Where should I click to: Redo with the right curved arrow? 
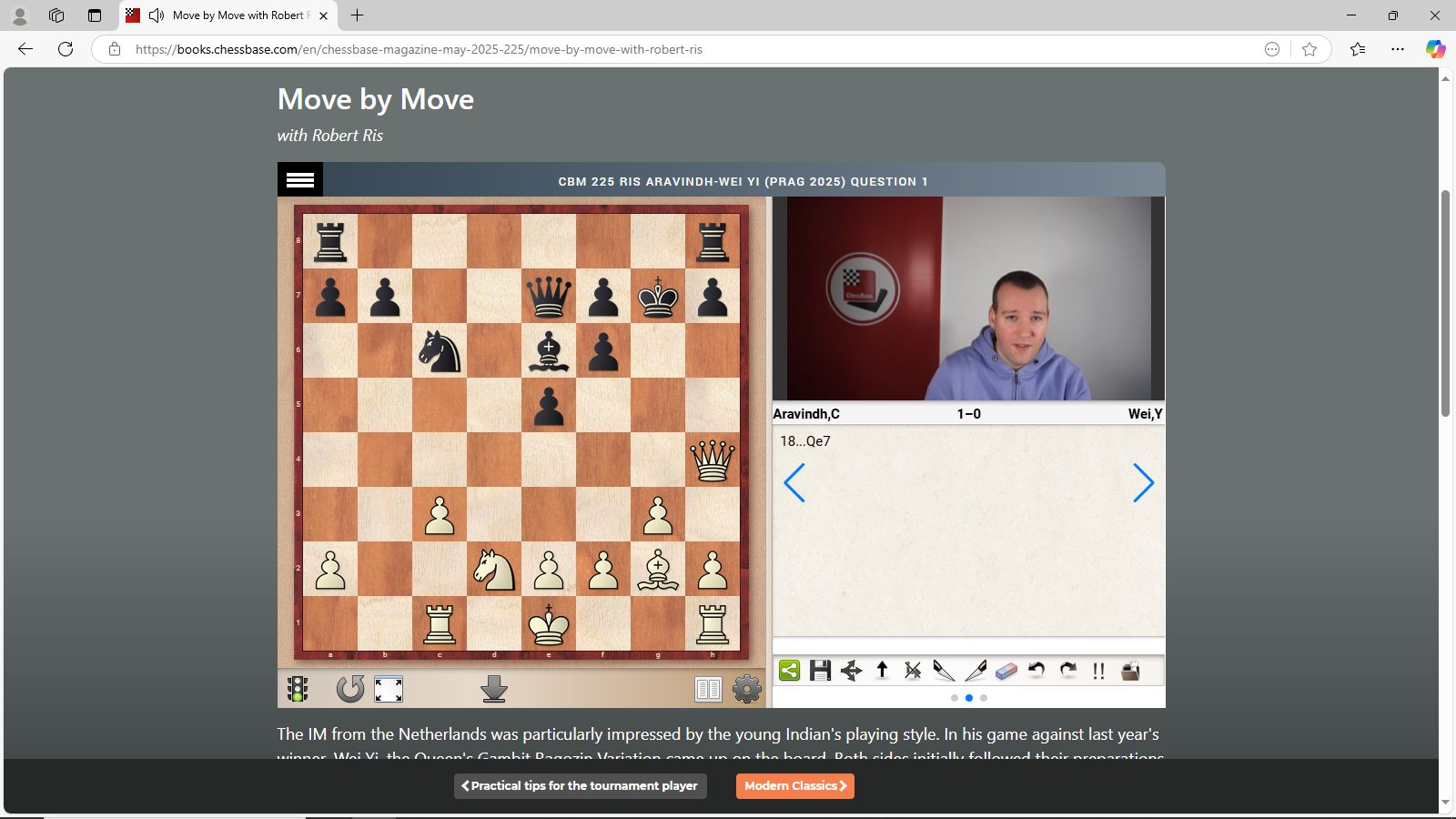(1067, 671)
